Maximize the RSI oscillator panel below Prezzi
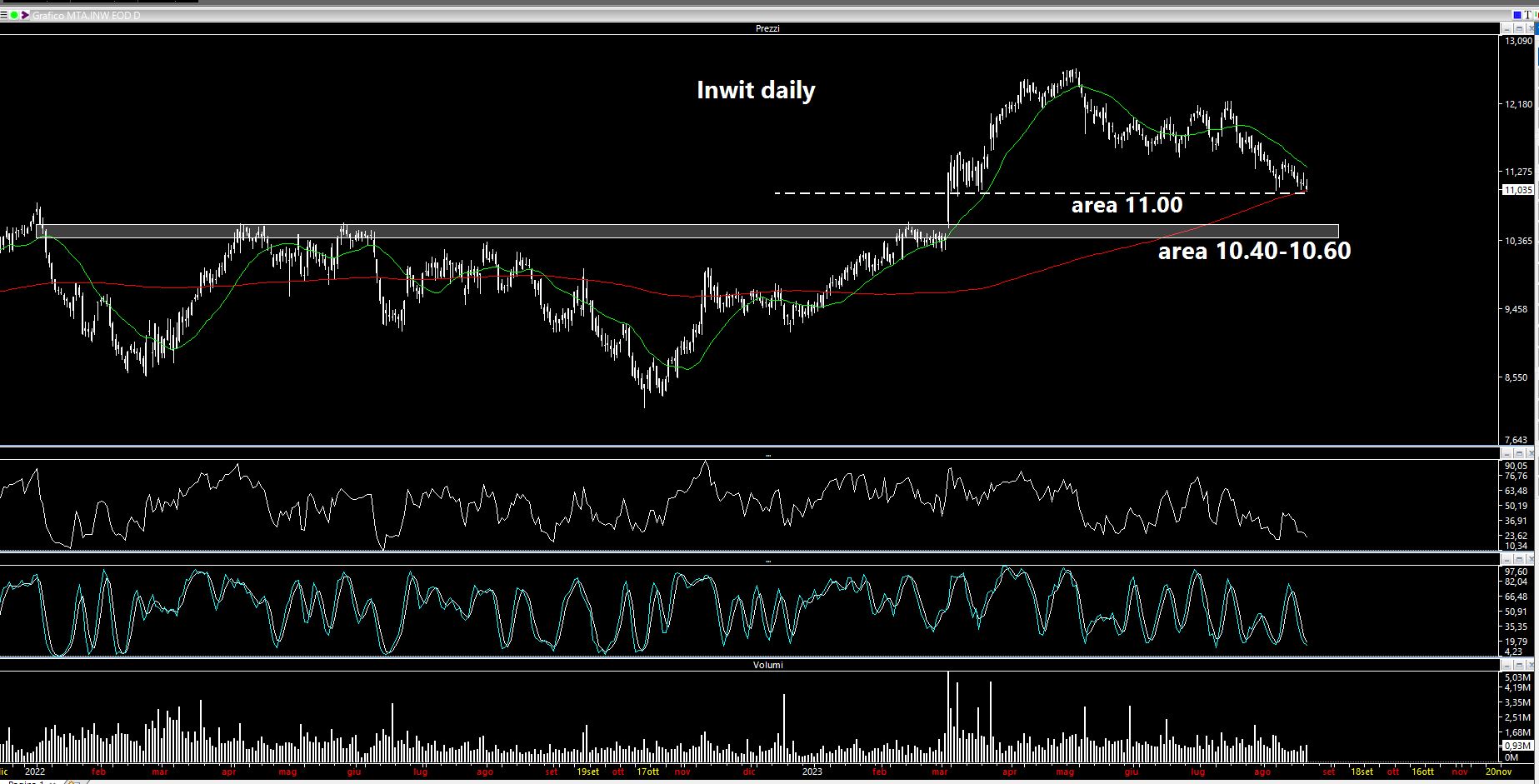Viewport: 1539px width, 784px height. pyautogui.click(x=1519, y=453)
